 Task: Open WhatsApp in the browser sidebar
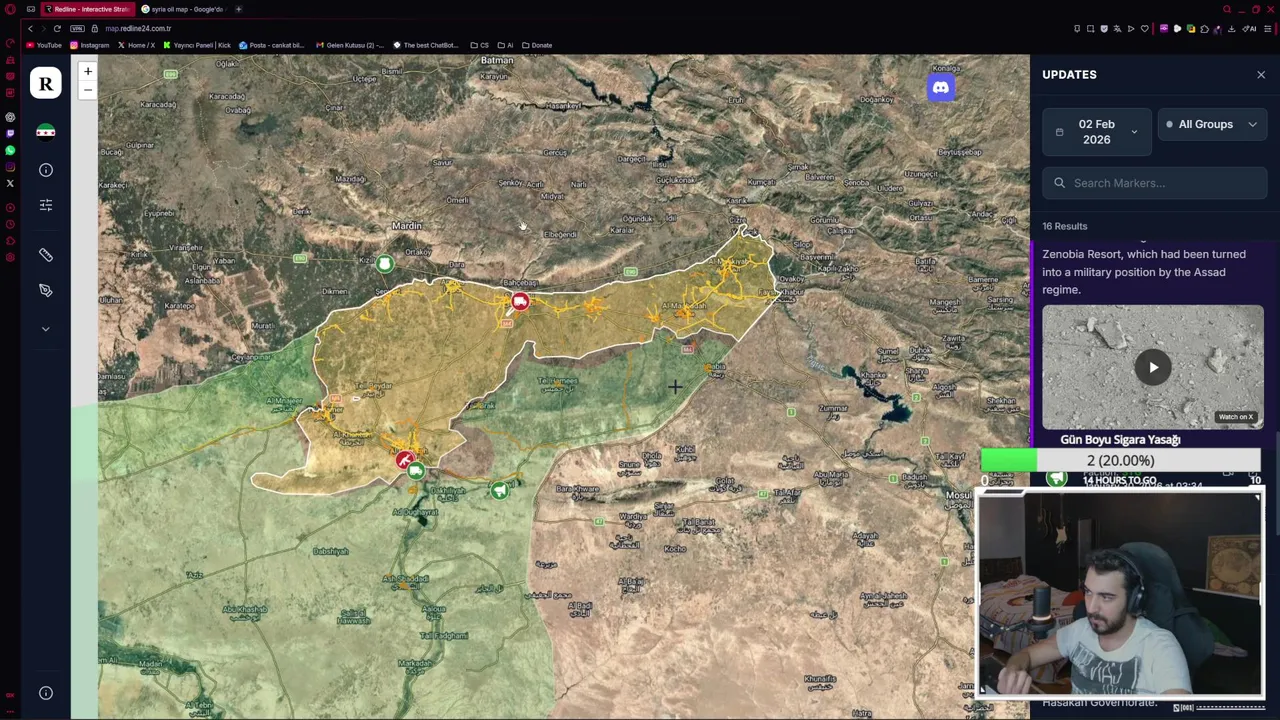click(x=10, y=150)
